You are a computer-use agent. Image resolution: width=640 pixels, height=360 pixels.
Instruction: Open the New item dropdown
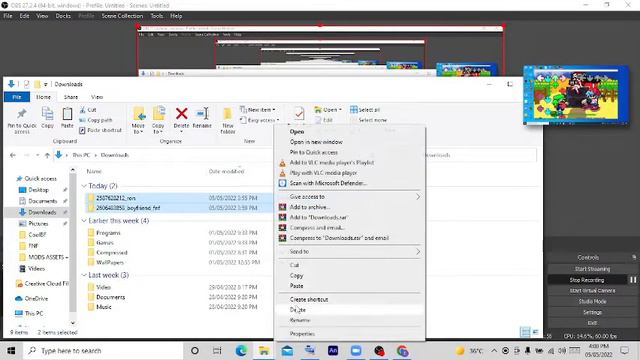258,110
